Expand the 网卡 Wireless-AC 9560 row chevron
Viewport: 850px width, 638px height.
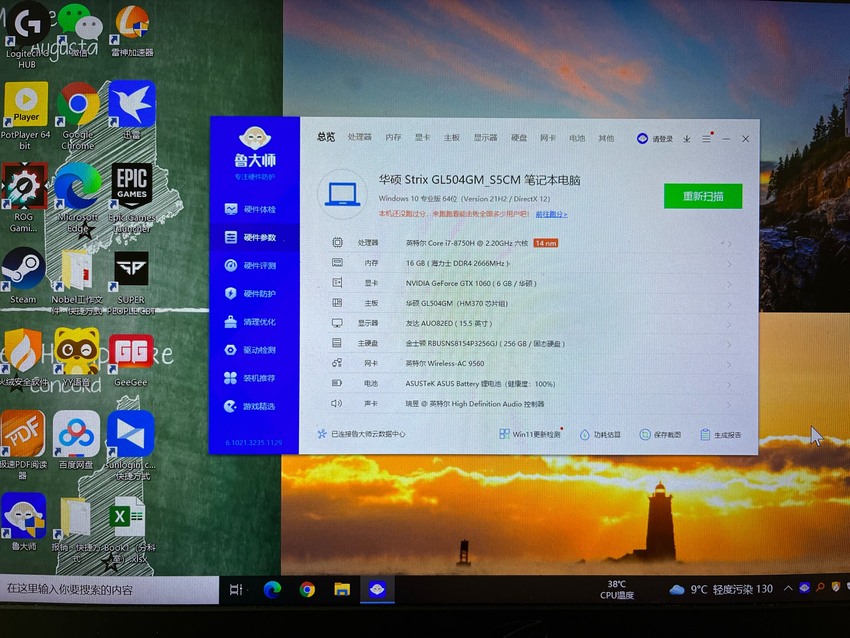click(x=729, y=364)
